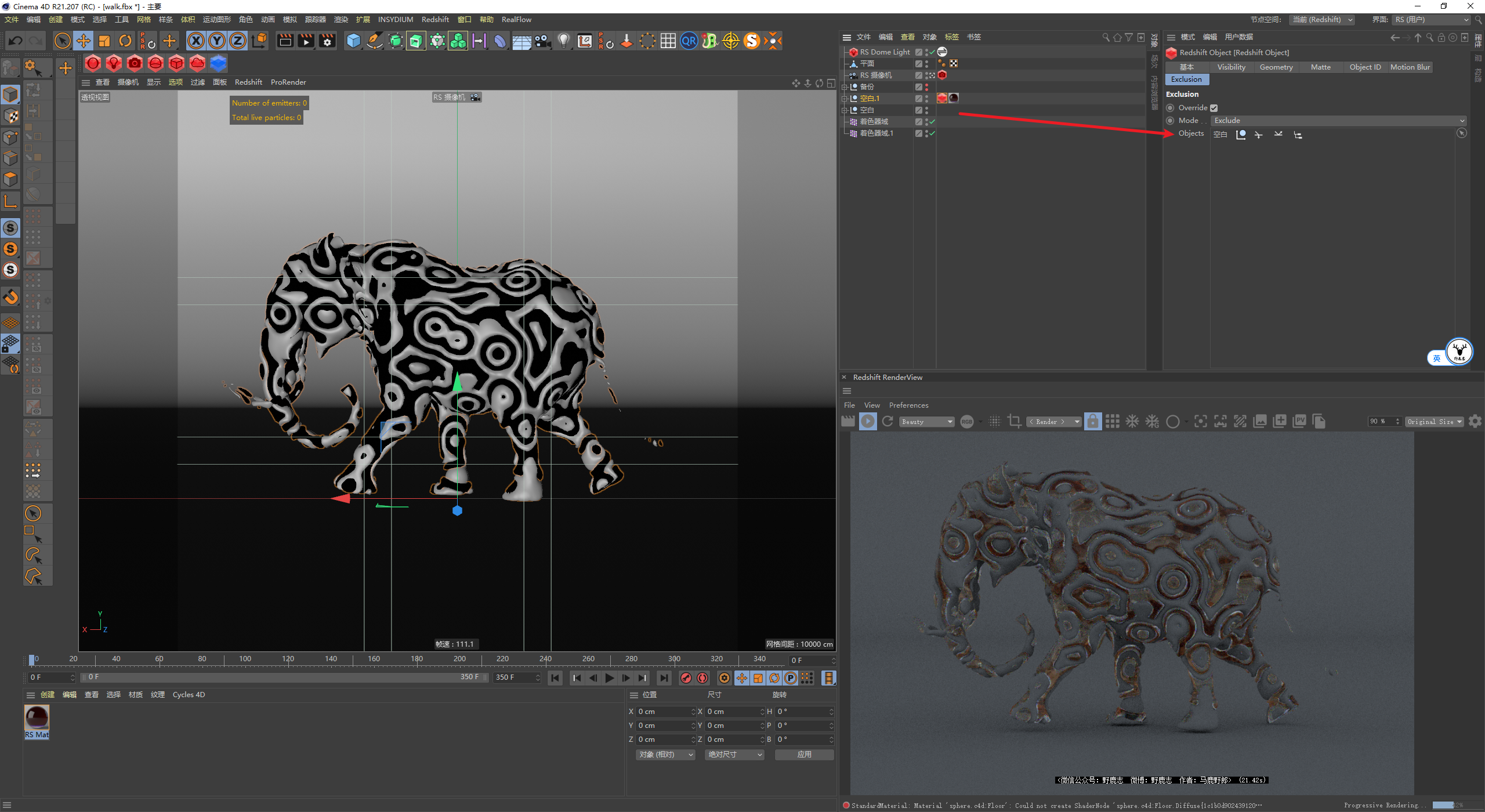Image resolution: width=1485 pixels, height=812 pixels.
Task: Click the RenderView lock icon
Action: (x=1092, y=422)
